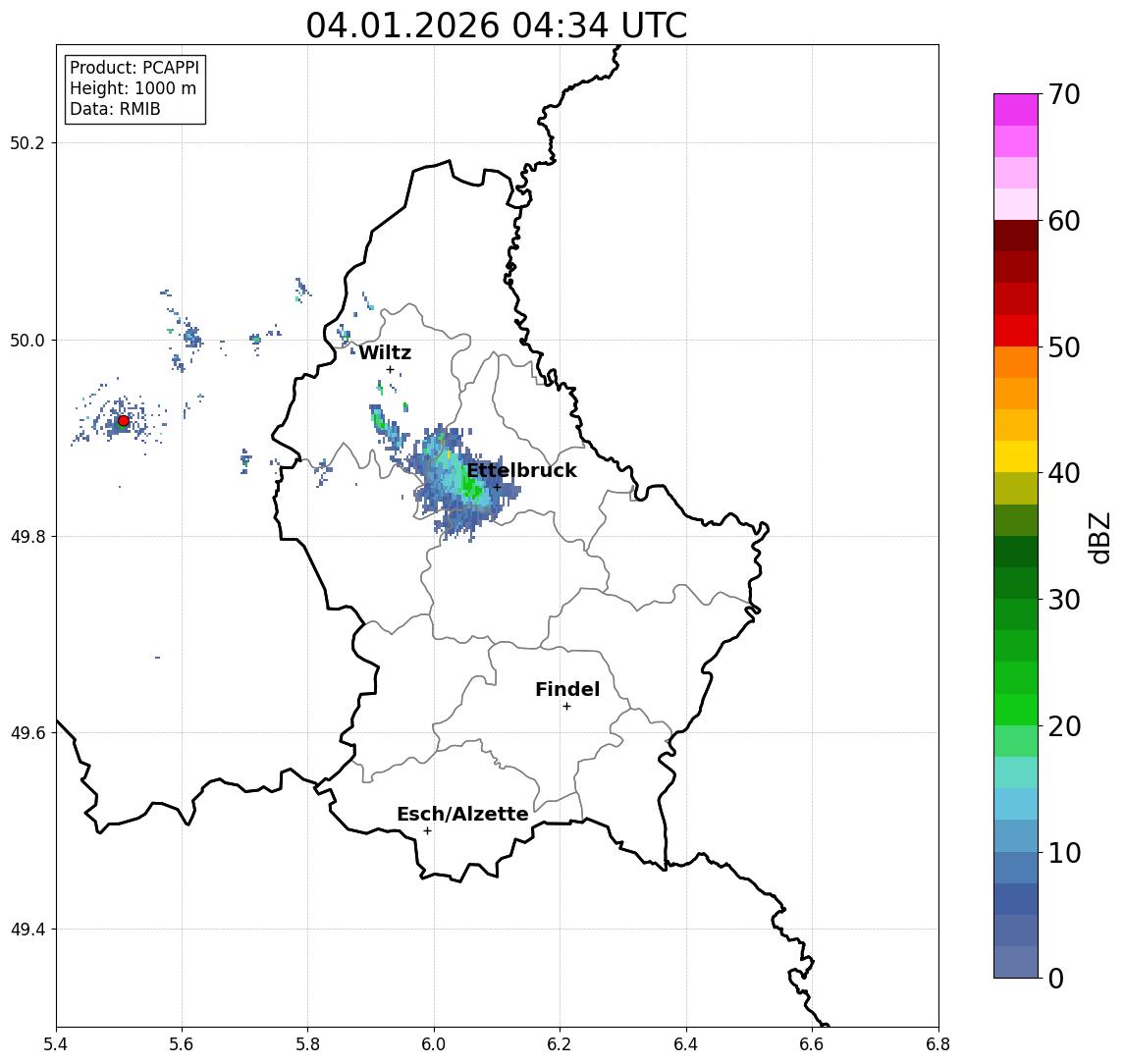Click the Product PCAPPI info box
This screenshot has height=1064, width=1124.
pyautogui.click(x=134, y=89)
